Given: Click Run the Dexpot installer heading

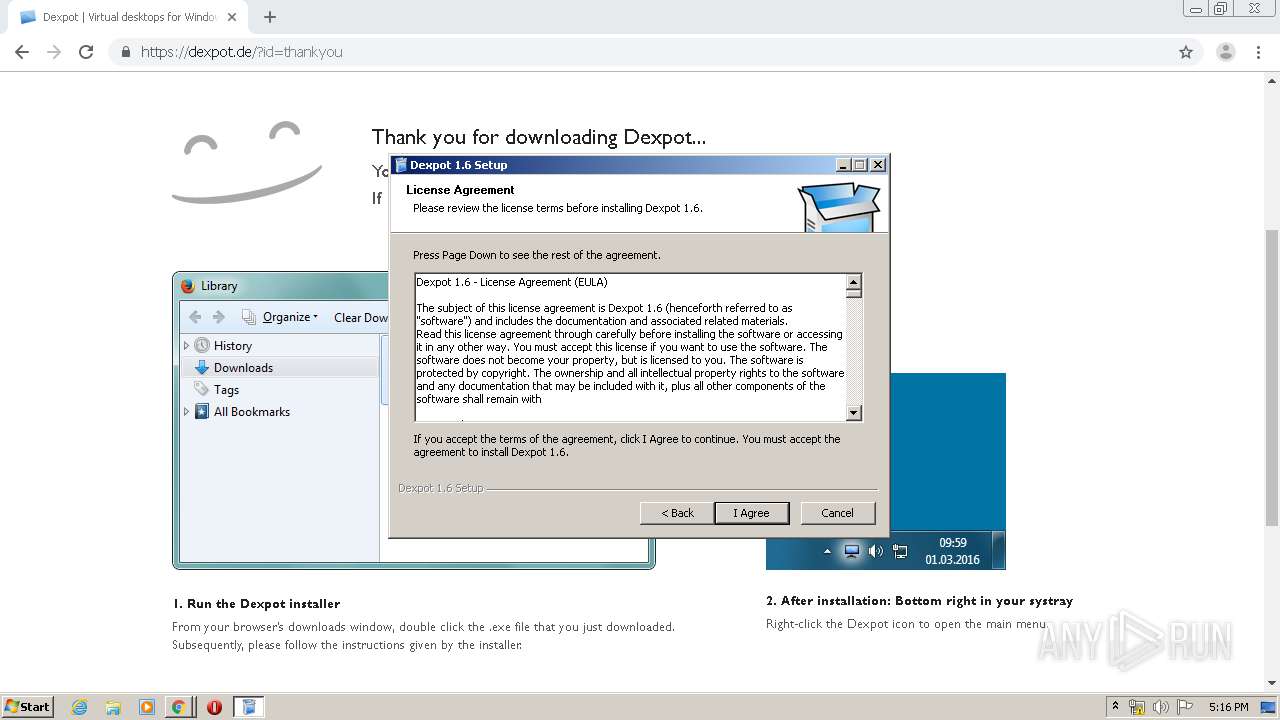Looking at the screenshot, I should click(256, 604).
